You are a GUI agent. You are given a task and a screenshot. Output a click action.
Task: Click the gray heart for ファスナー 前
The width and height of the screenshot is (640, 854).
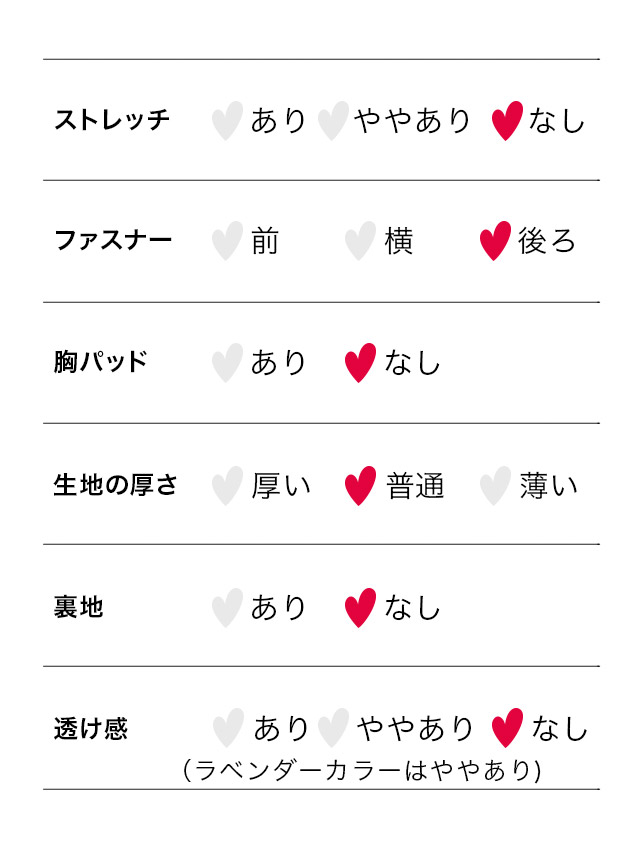point(227,241)
